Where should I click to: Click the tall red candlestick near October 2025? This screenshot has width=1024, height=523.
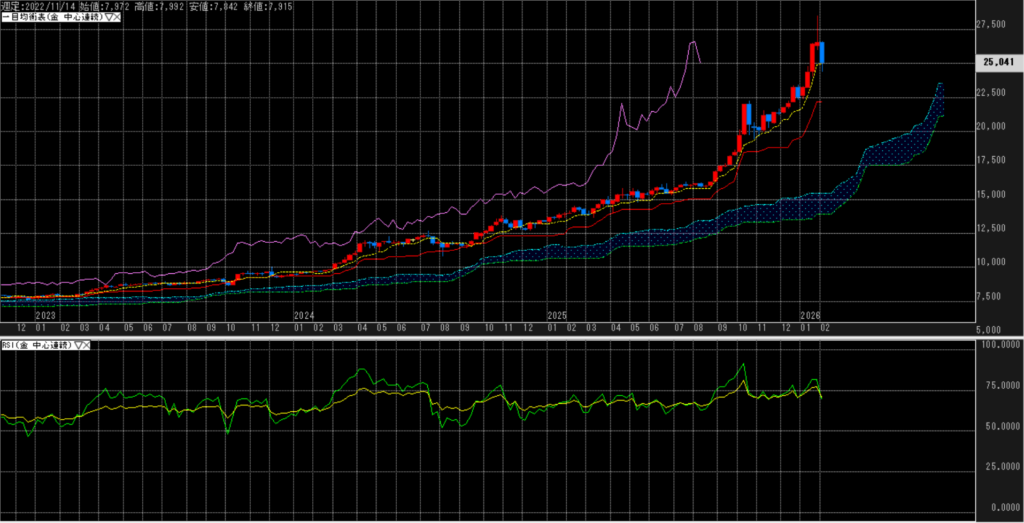coord(745,118)
